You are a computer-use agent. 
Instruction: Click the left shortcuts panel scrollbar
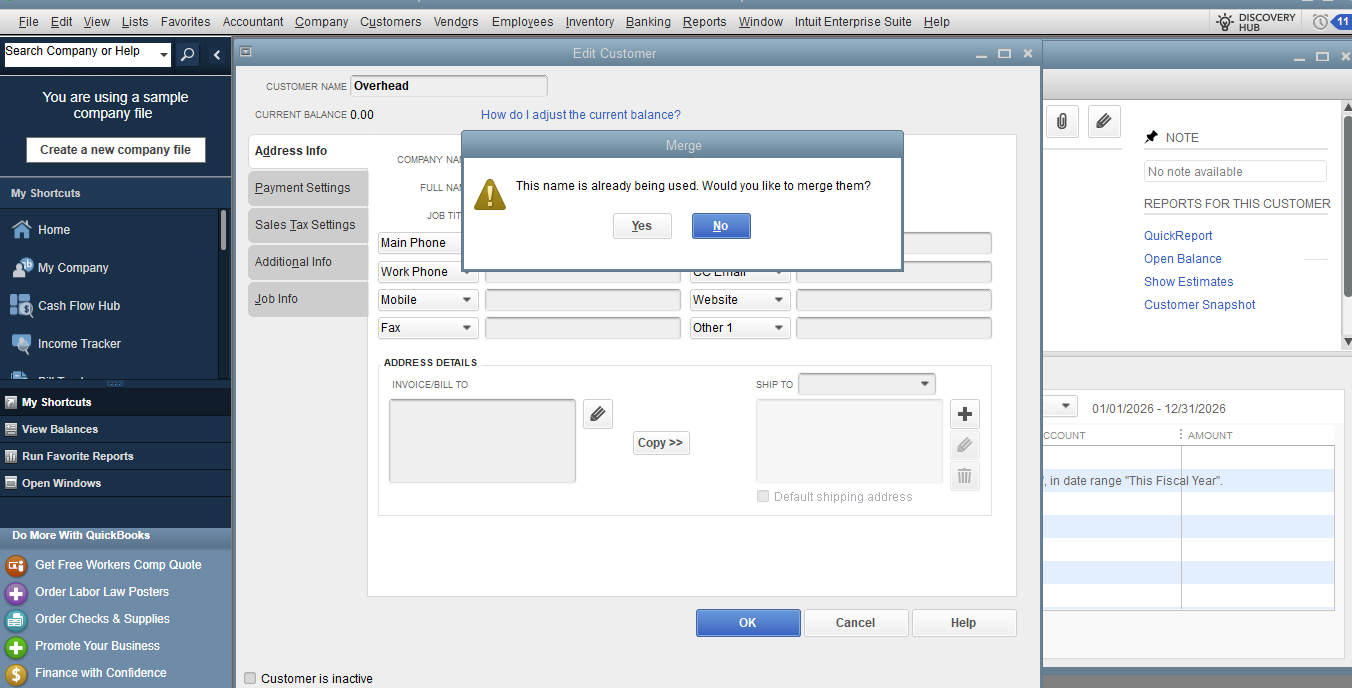pos(223,231)
